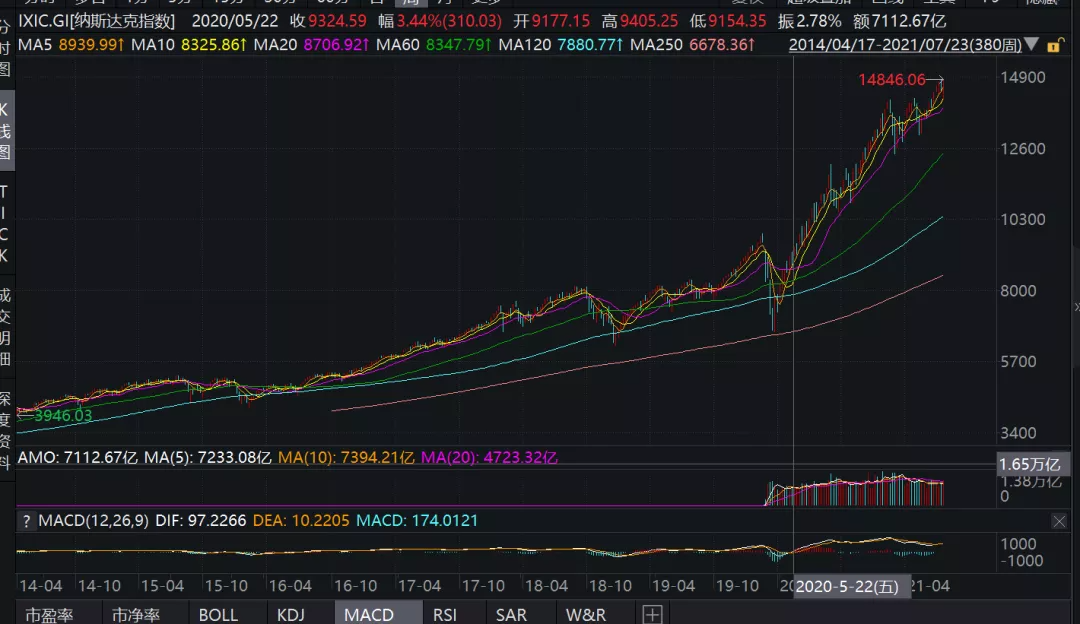Open the MACD indicator help question mark
Image resolution: width=1080 pixels, height=624 pixels.
pyautogui.click(x=26, y=521)
